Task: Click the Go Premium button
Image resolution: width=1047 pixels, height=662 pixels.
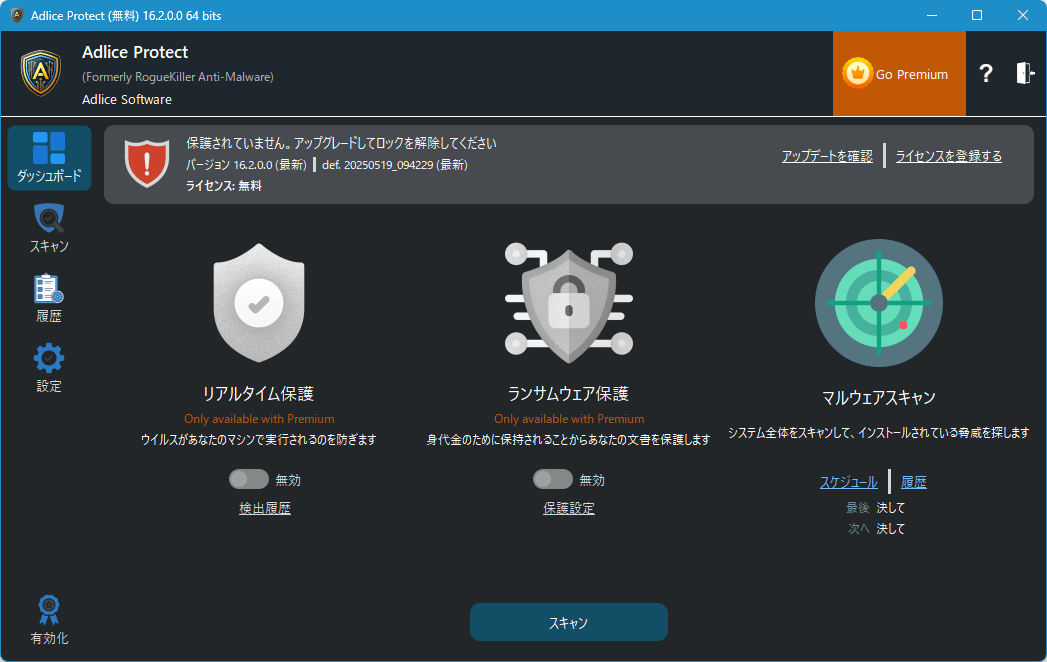Action: tap(899, 73)
